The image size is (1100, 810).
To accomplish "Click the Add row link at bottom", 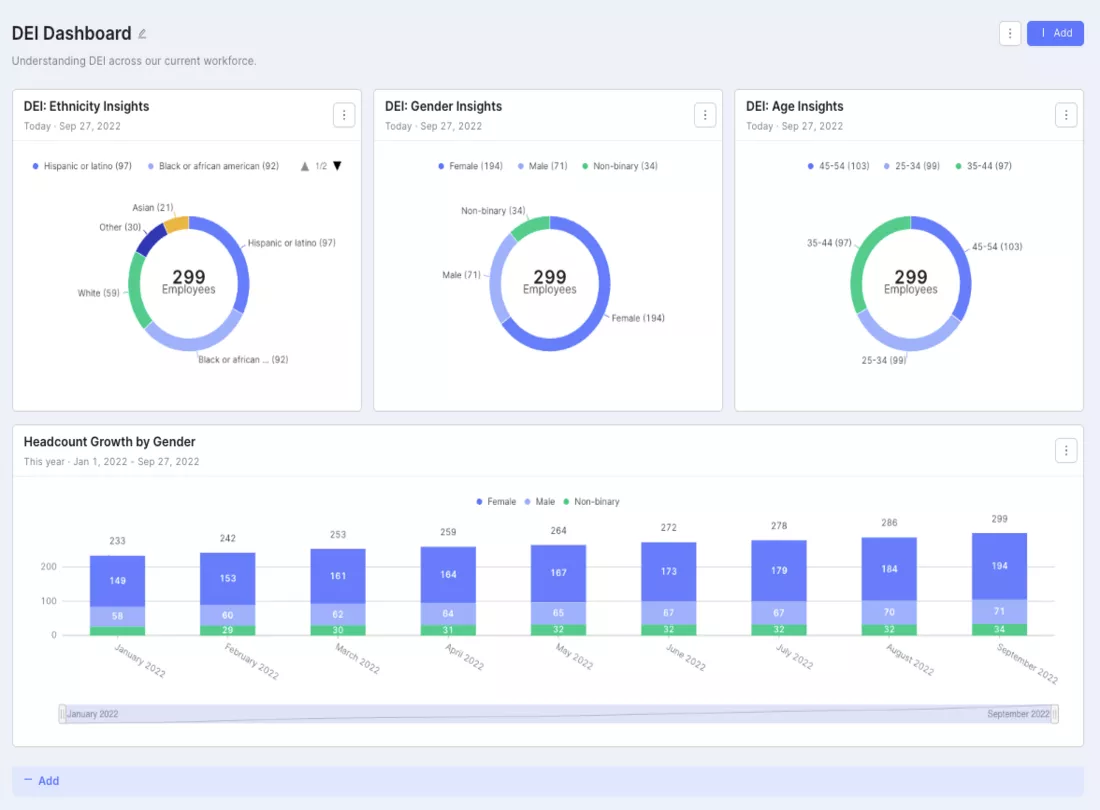I will point(42,781).
